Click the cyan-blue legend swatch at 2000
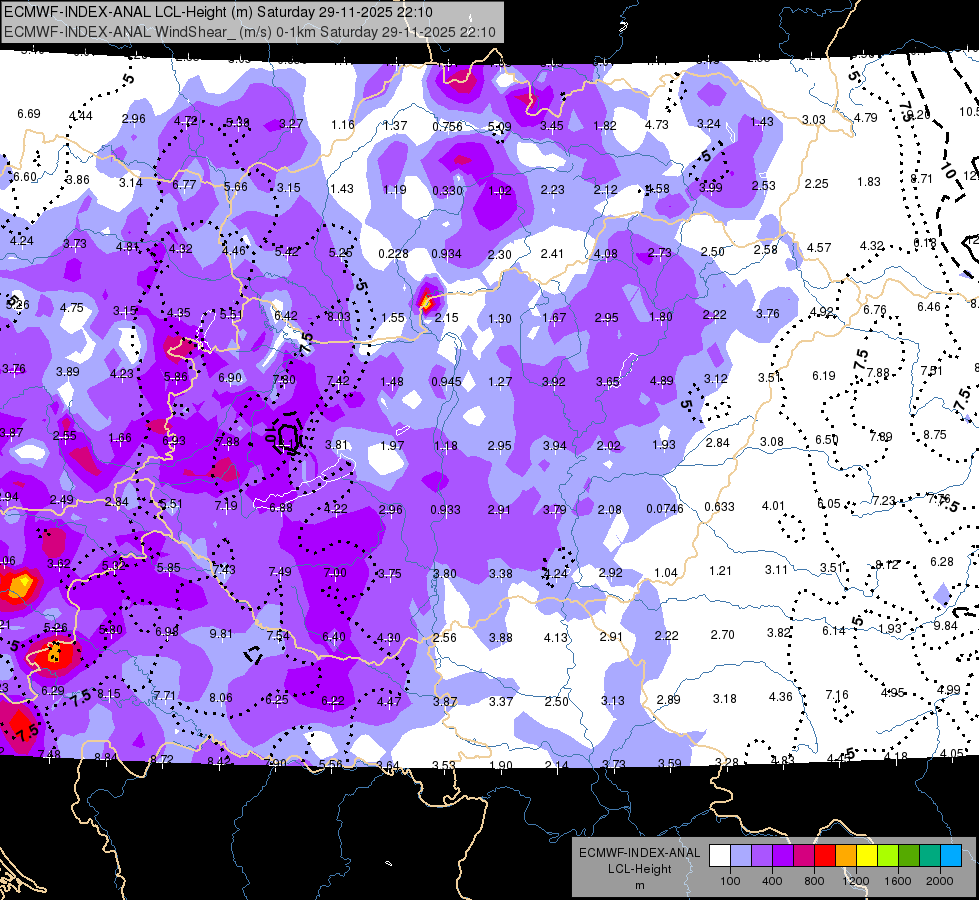 pyautogui.click(x=951, y=856)
